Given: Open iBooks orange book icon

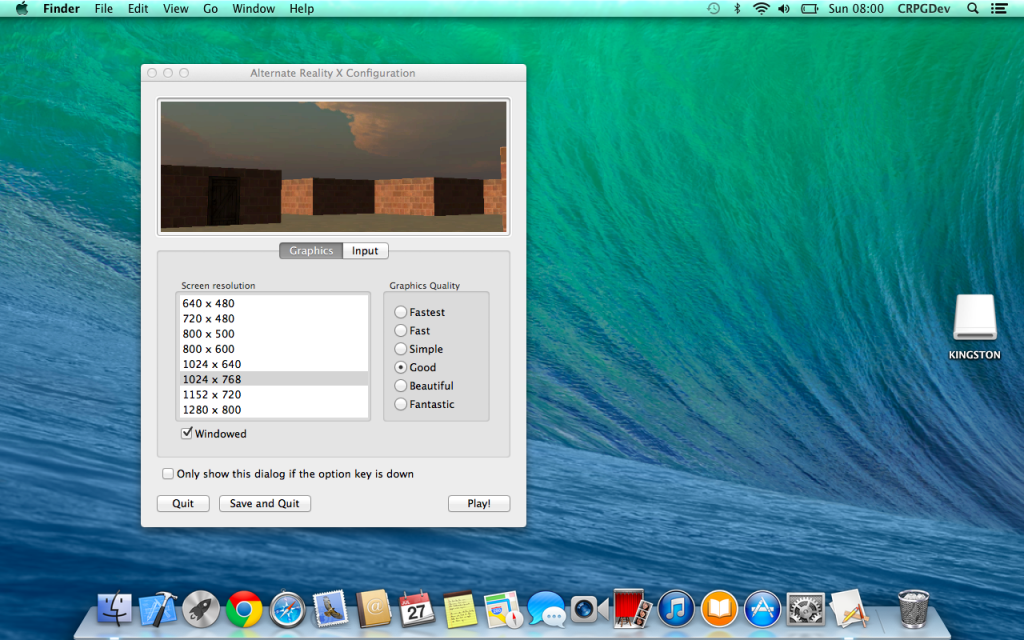Looking at the screenshot, I should tap(719, 609).
